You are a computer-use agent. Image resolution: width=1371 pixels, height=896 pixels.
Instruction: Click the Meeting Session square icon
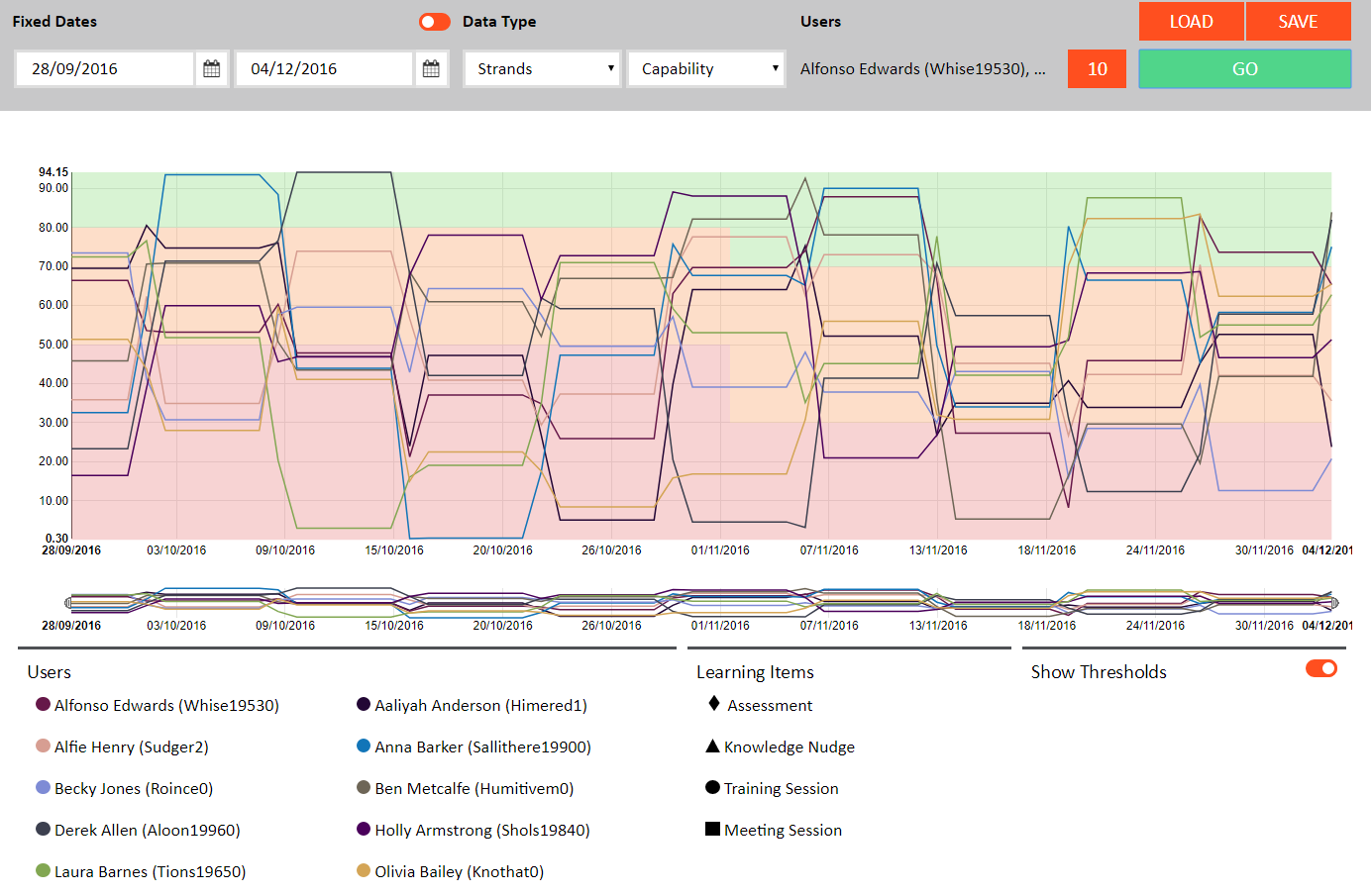712,830
